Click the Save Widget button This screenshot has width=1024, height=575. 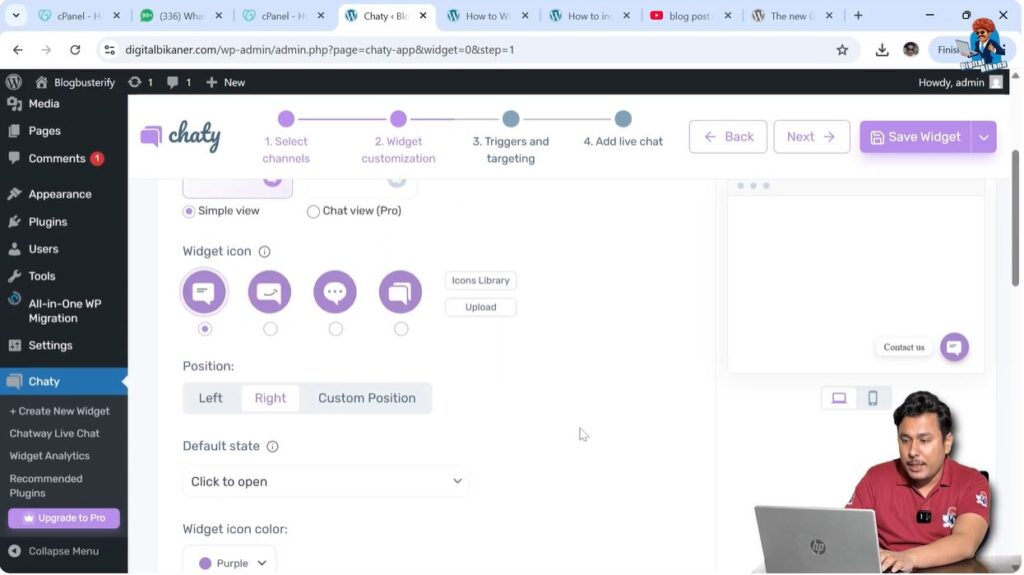point(915,137)
